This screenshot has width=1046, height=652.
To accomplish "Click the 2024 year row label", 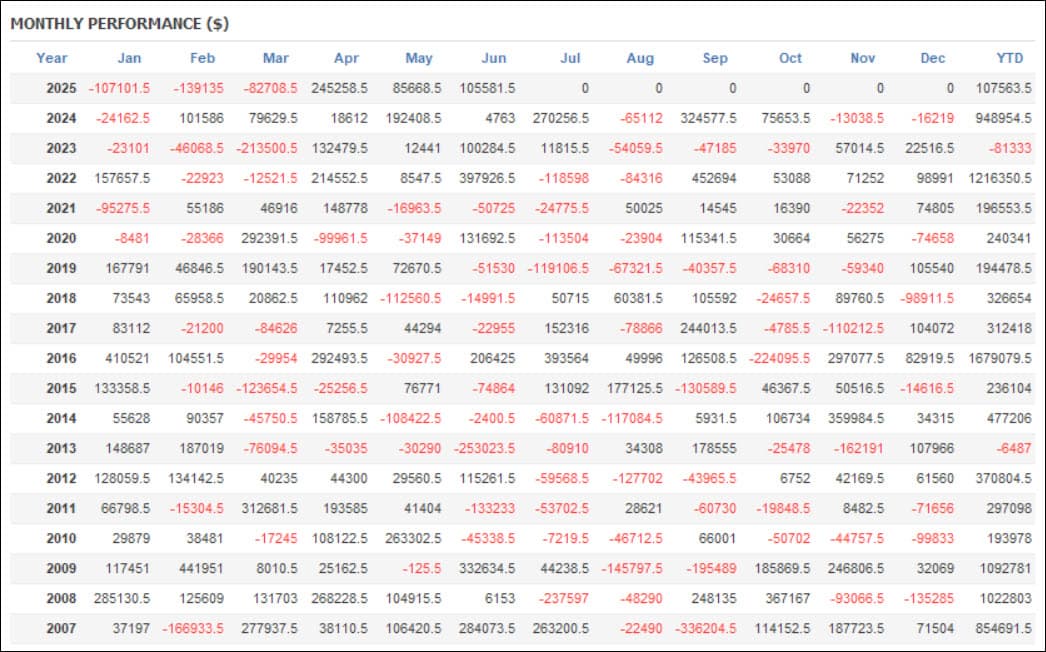I will click(x=61, y=118).
